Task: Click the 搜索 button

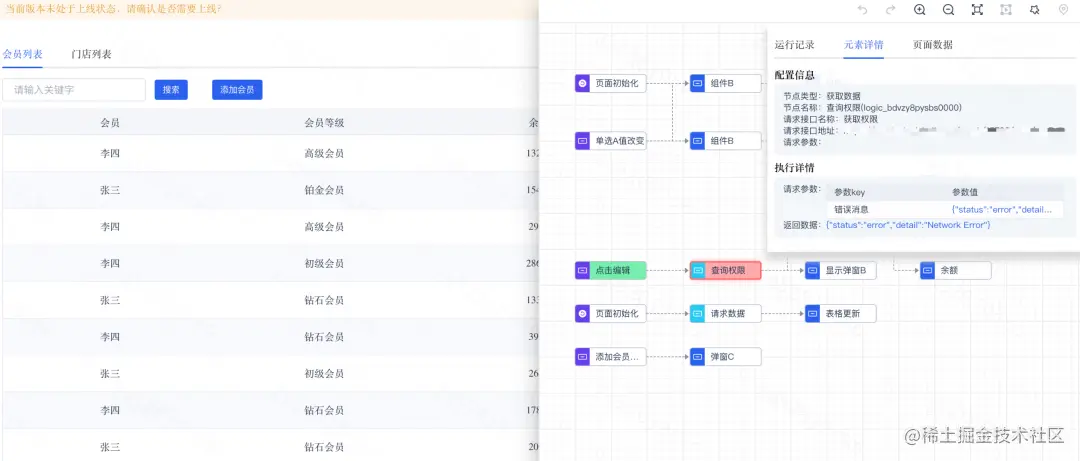Action: click(x=172, y=90)
